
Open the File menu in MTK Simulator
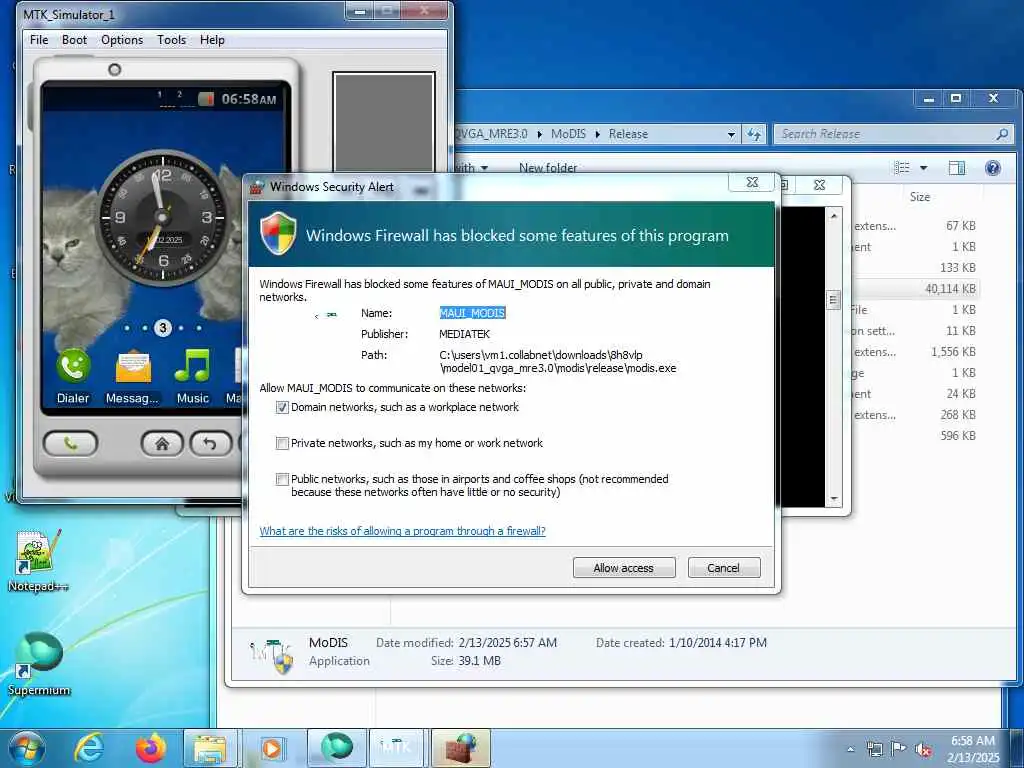pos(39,40)
